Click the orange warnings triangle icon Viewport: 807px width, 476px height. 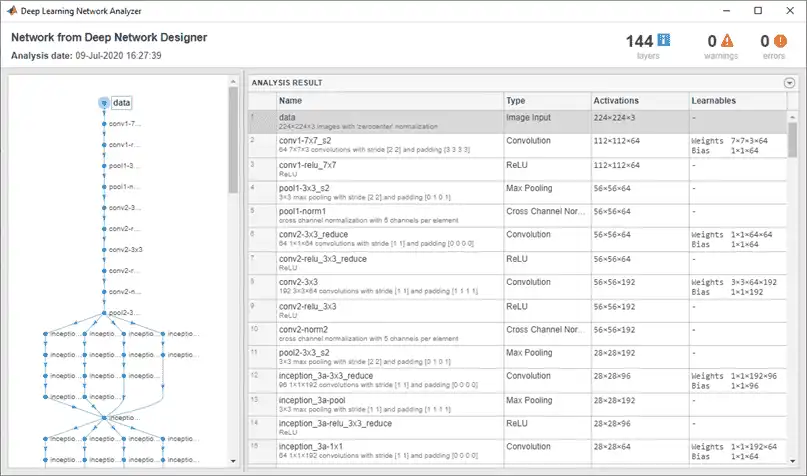point(727,41)
